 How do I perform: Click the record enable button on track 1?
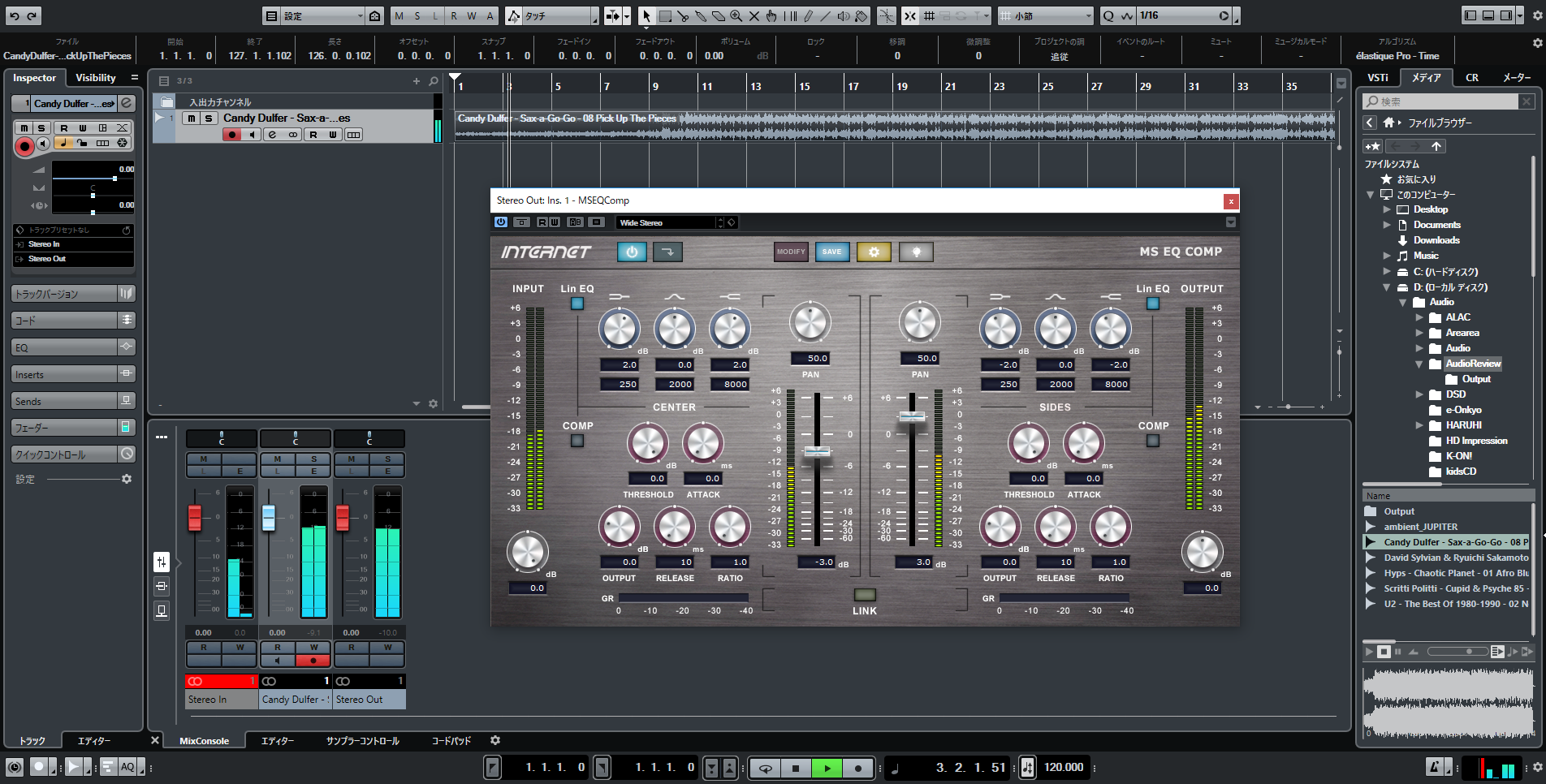[x=233, y=135]
